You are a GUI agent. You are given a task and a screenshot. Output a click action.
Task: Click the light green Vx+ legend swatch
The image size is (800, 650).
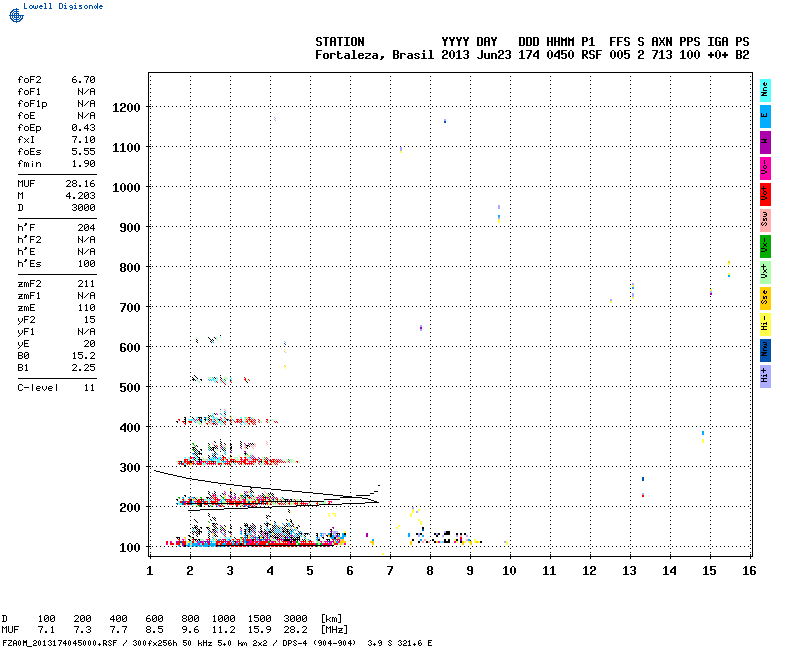[765, 272]
